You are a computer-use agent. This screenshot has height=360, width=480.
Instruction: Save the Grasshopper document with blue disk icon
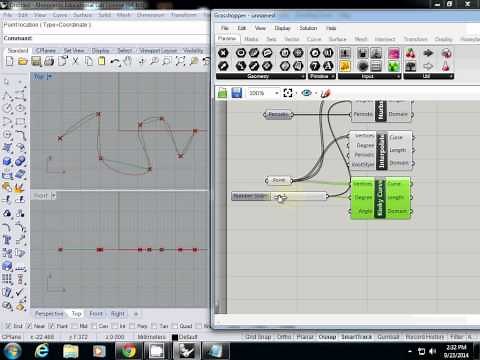pos(237,93)
